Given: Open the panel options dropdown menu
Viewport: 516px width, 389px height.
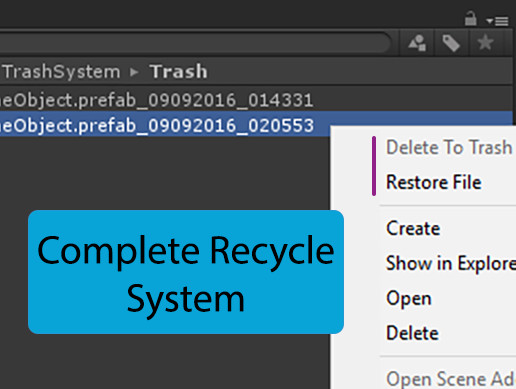Looking at the screenshot, I should click(x=497, y=21).
